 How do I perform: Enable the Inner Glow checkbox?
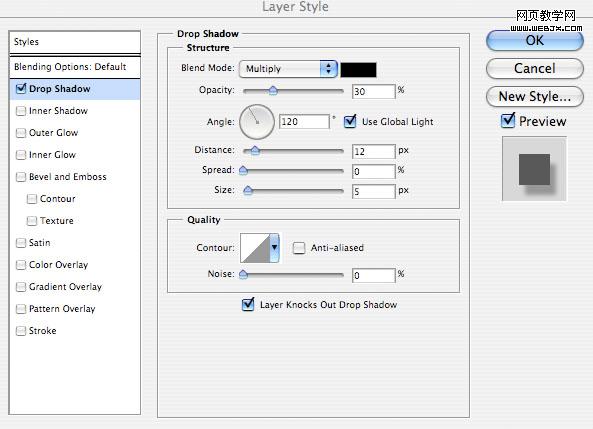(21, 155)
